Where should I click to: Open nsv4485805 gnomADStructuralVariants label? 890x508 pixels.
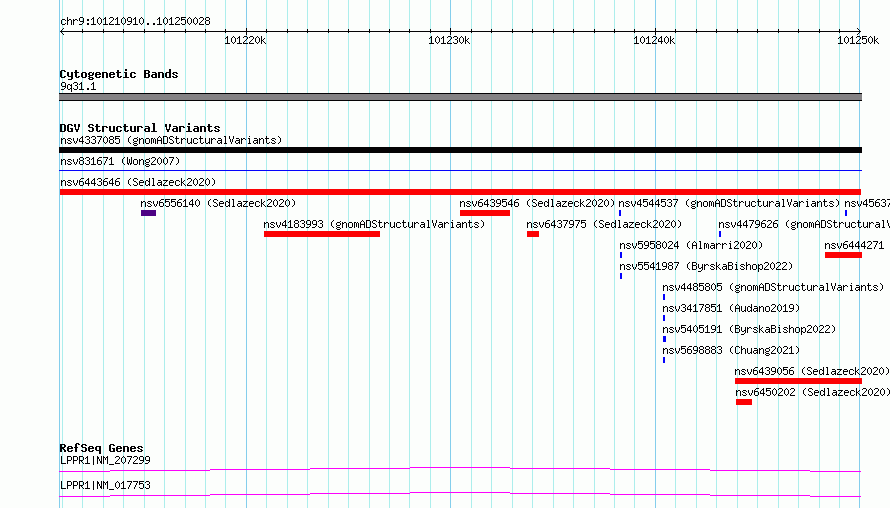tap(773, 287)
